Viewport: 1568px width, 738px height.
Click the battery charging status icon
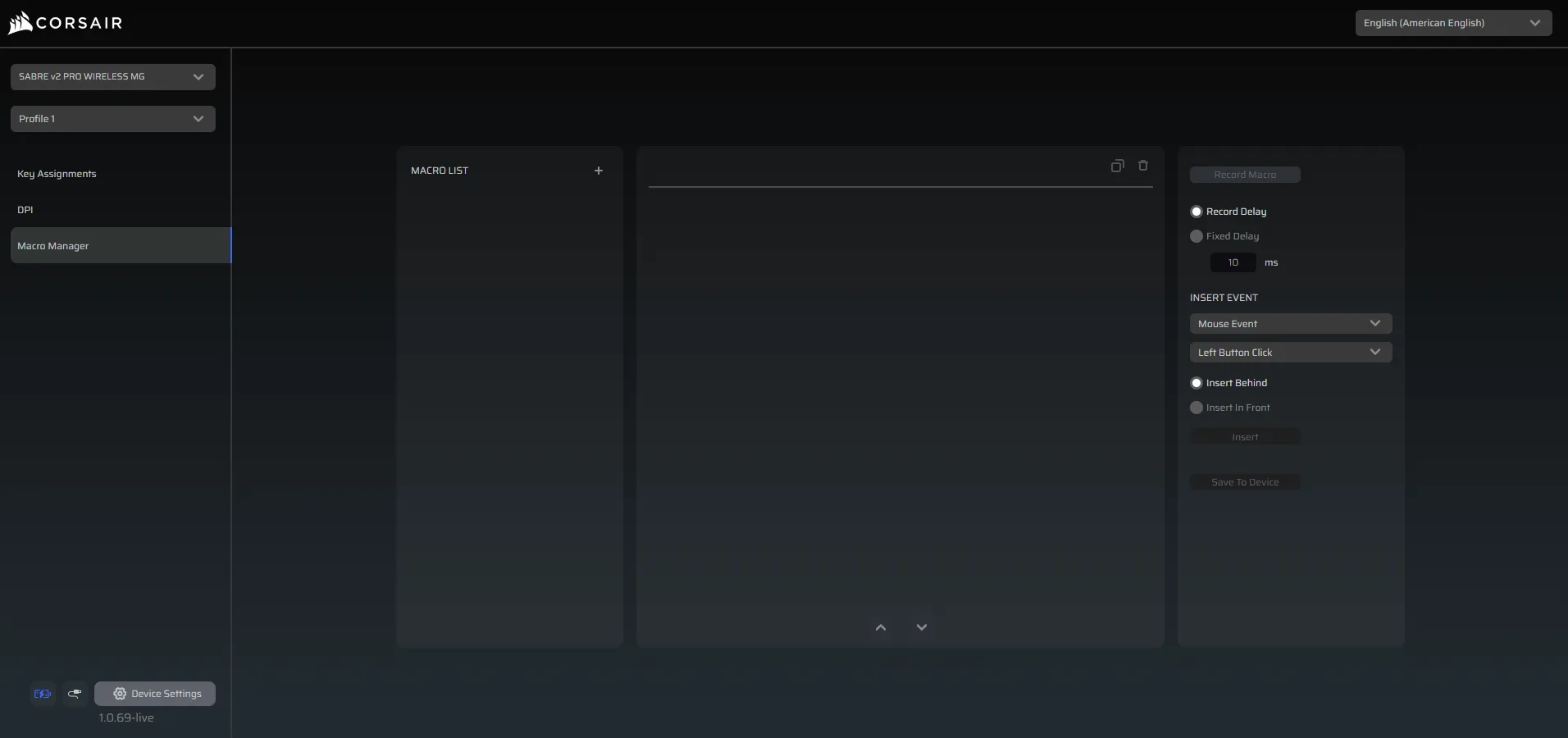point(43,694)
